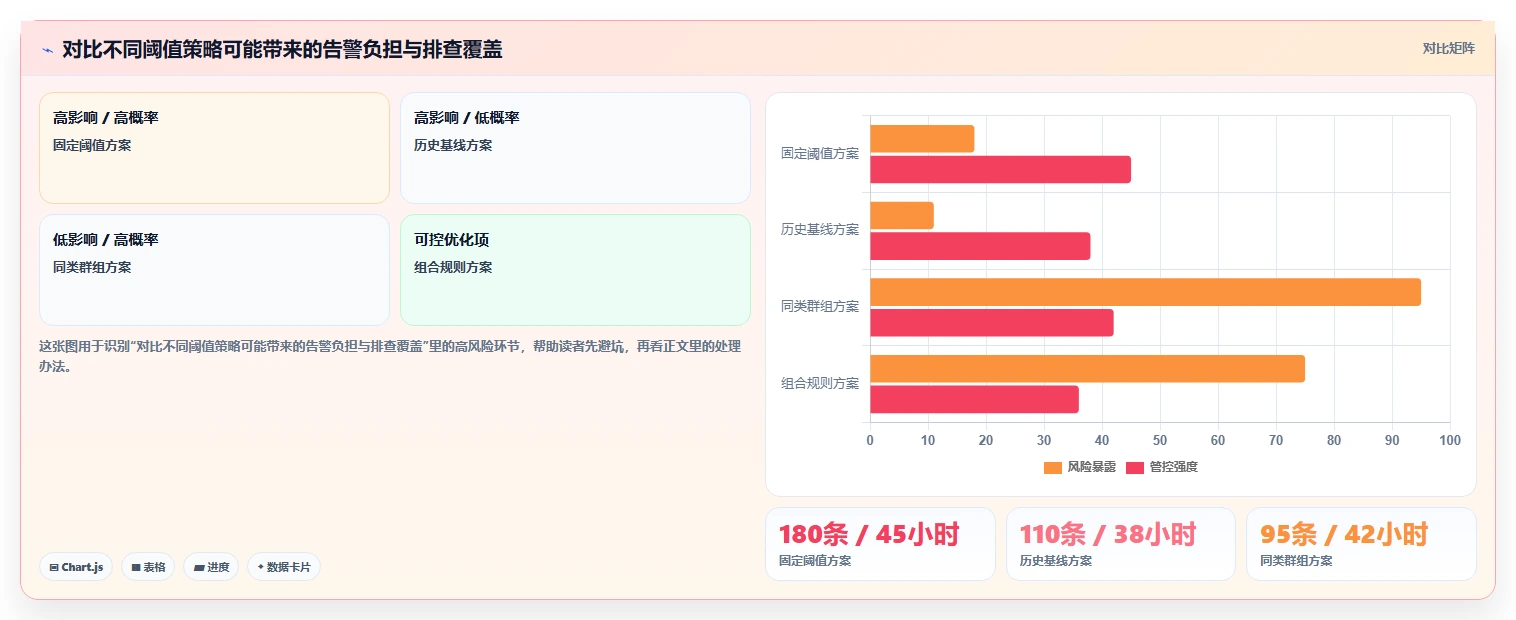Click the x-axis tick value 20
The width and height of the screenshot is (1516, 620).
(x=986, y=441)
